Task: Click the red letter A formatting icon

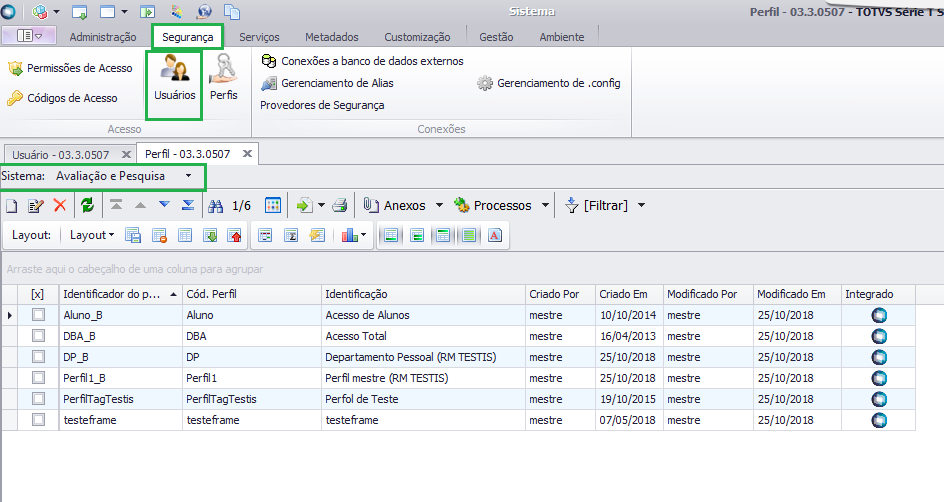Action: click(x=495, y=235)
